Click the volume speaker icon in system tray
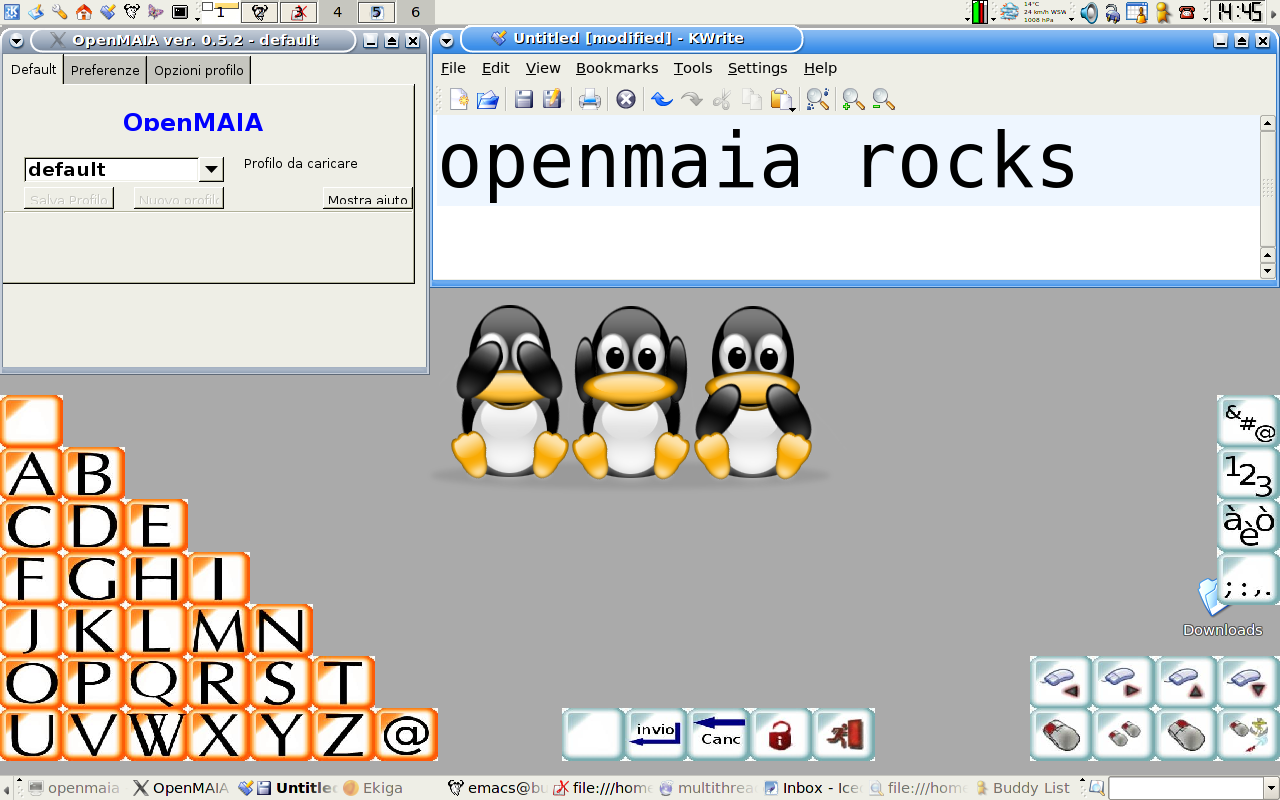The width and height of the screenshot is (1280, 800). click(x=1089, y=12)
